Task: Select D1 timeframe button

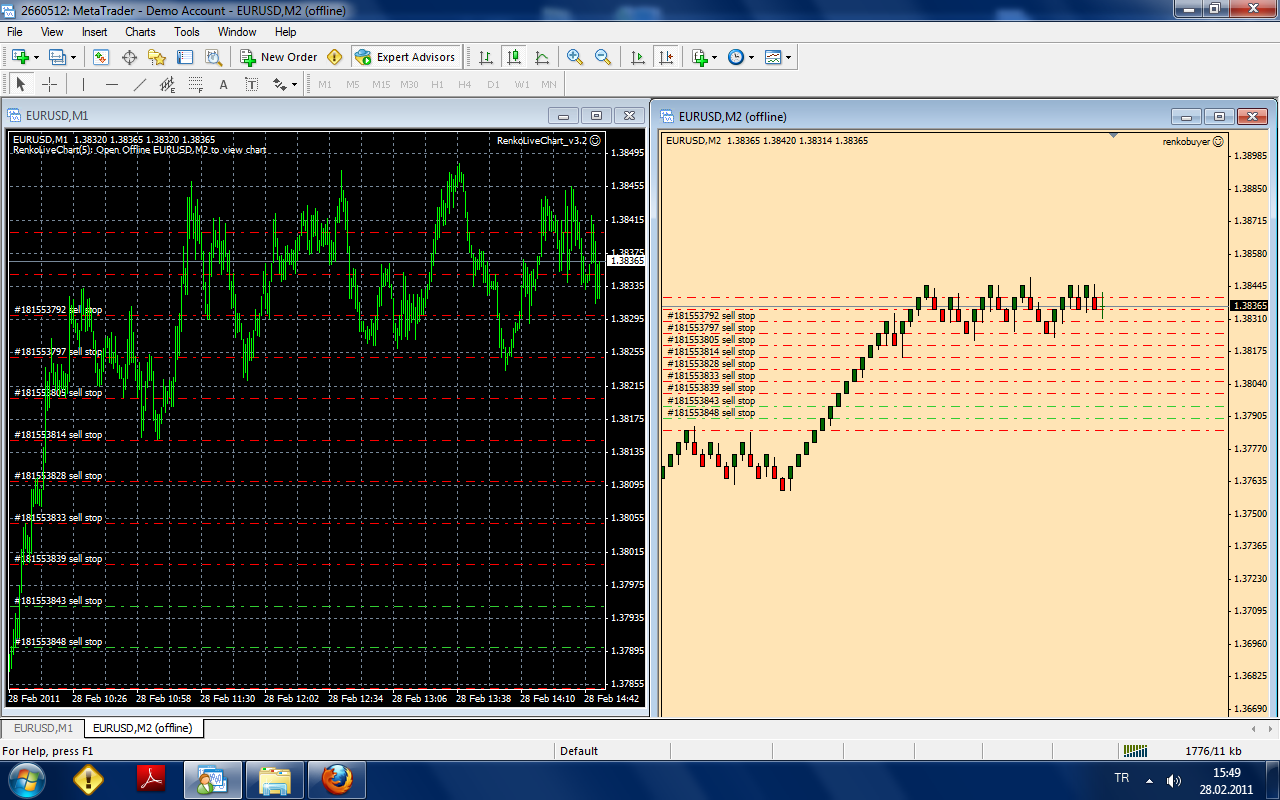Action: click(493, 85)
